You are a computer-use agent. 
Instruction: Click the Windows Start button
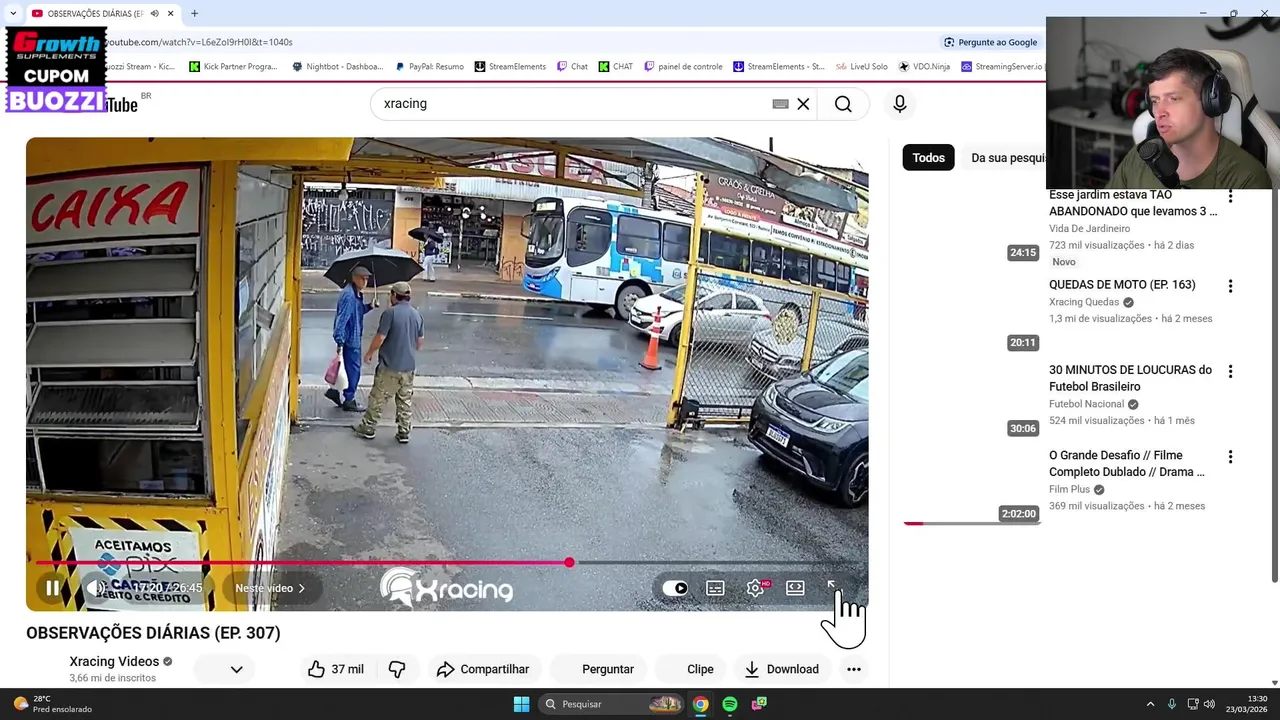(521, 704)
